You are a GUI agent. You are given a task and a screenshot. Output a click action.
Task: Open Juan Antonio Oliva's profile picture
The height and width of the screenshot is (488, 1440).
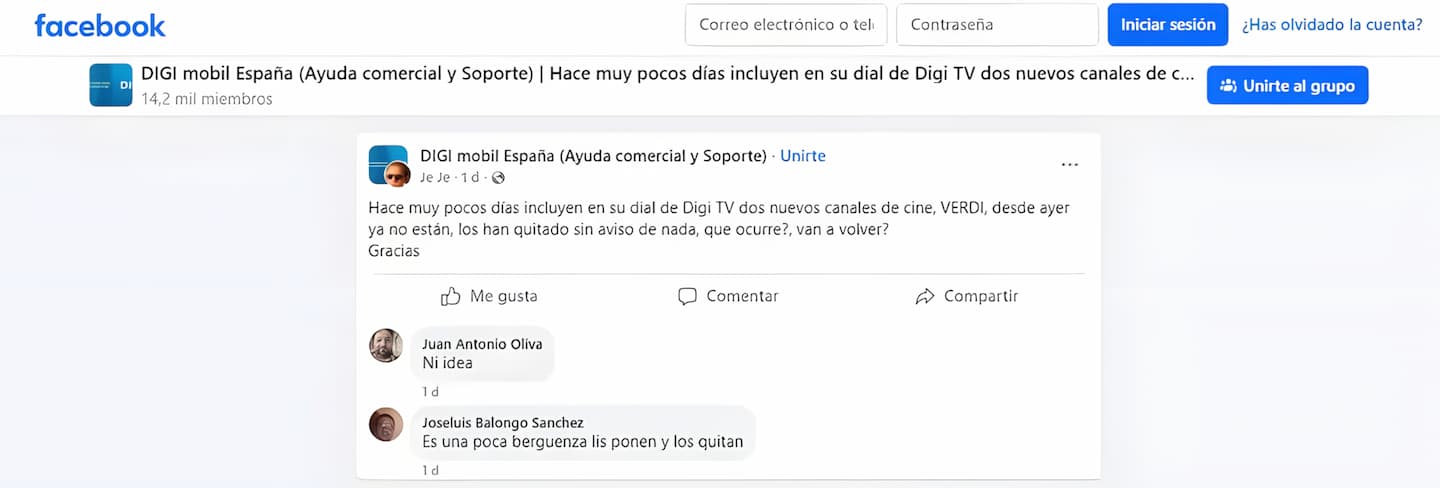tap(386, 346)
